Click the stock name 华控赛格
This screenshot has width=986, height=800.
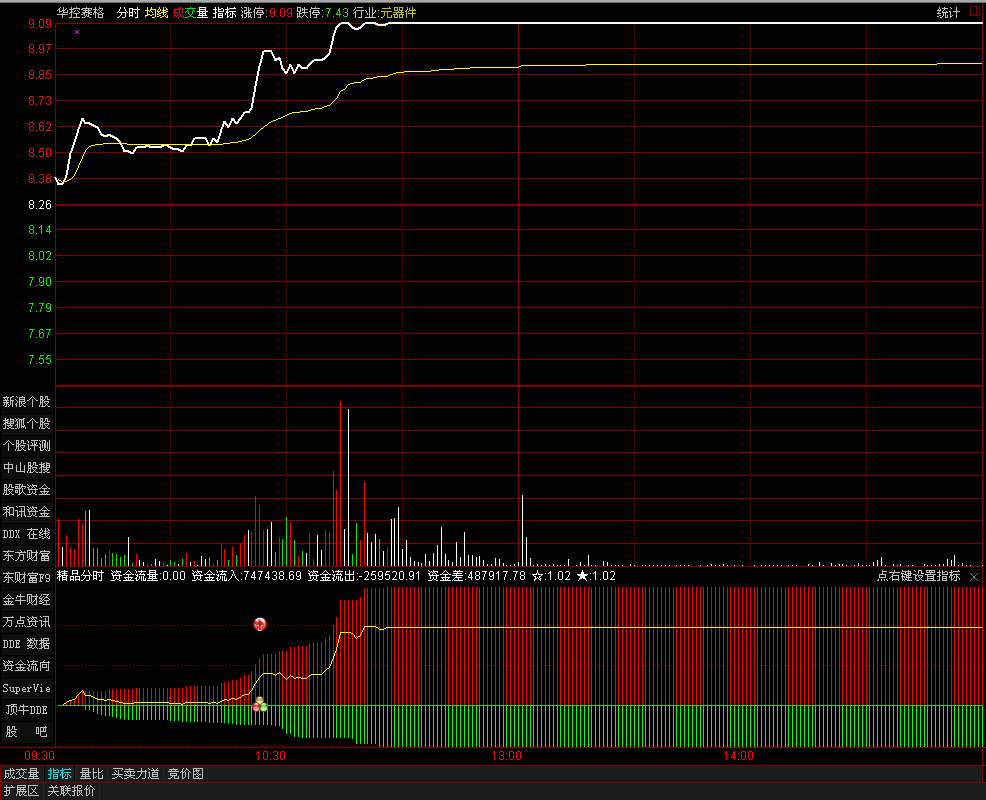coord(80,13)
